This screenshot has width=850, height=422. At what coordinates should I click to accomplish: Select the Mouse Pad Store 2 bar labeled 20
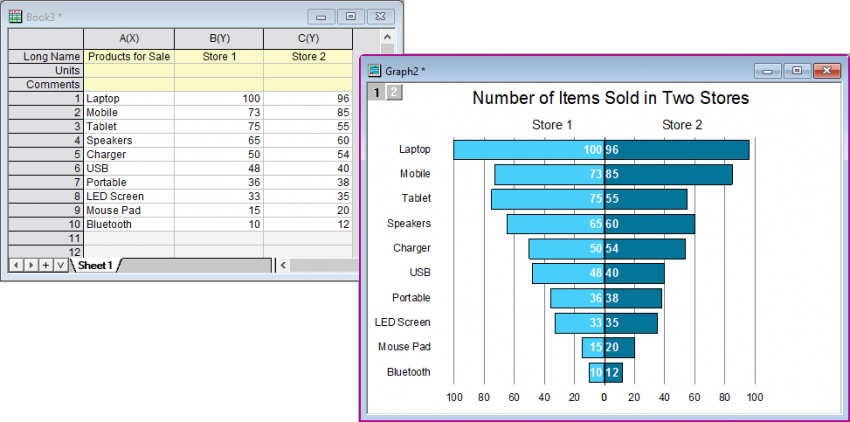[x=620, y=348]
